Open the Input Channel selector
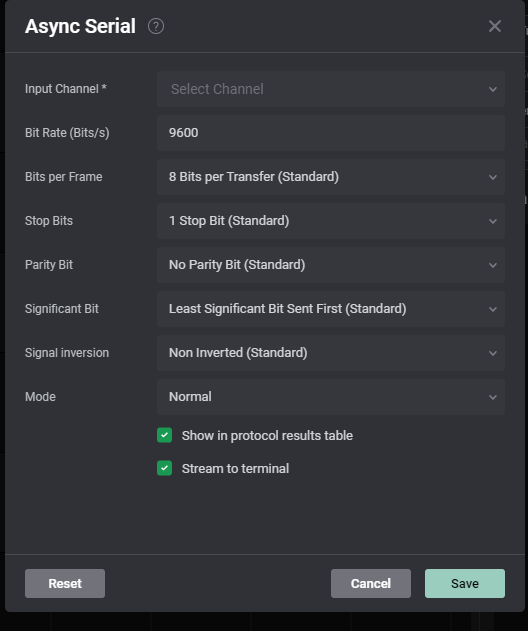The height and width of the screenshot is (631, 528). tap(331, 89)
